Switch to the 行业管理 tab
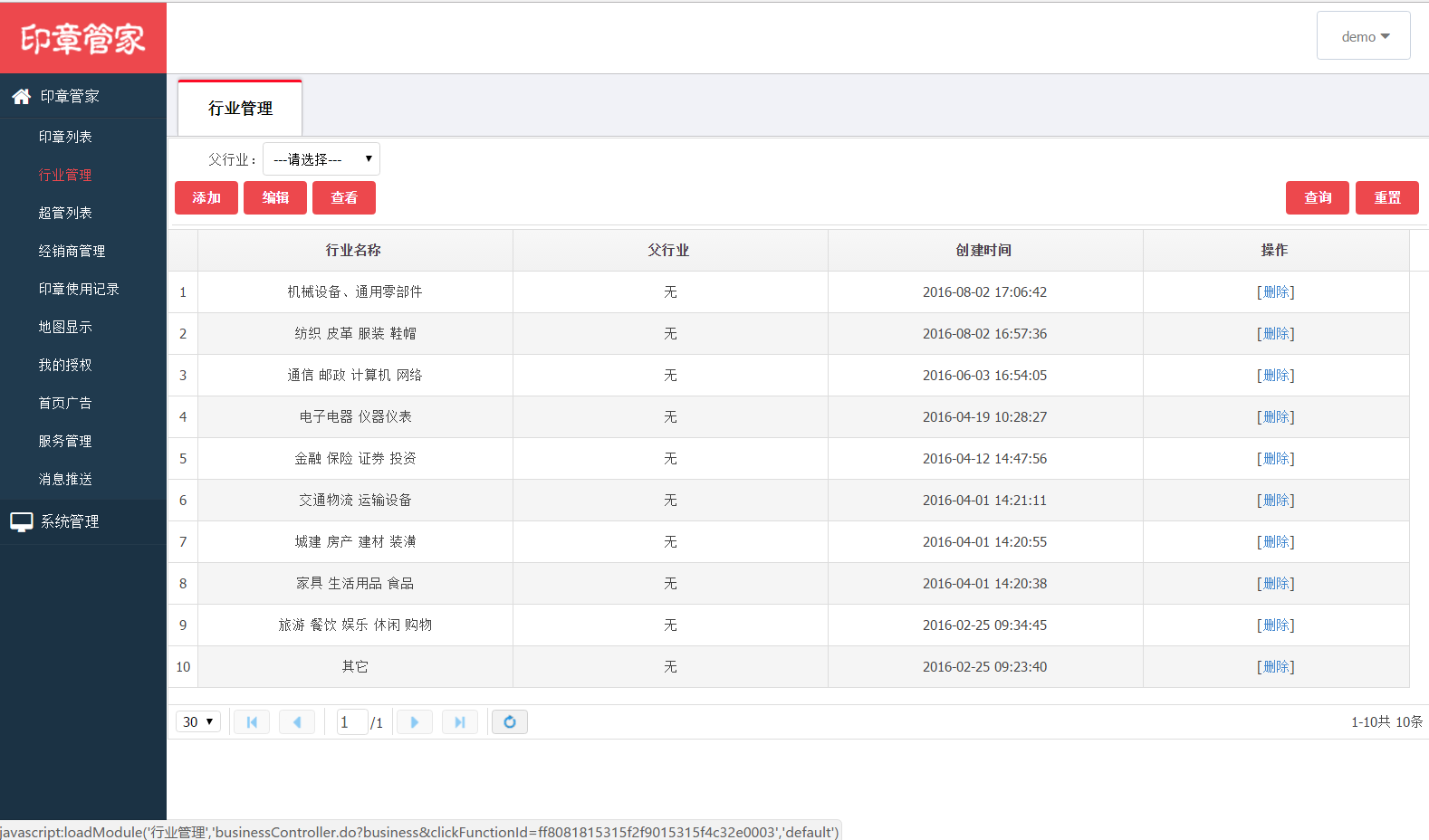1429x840 pixels. pos(240,109)
